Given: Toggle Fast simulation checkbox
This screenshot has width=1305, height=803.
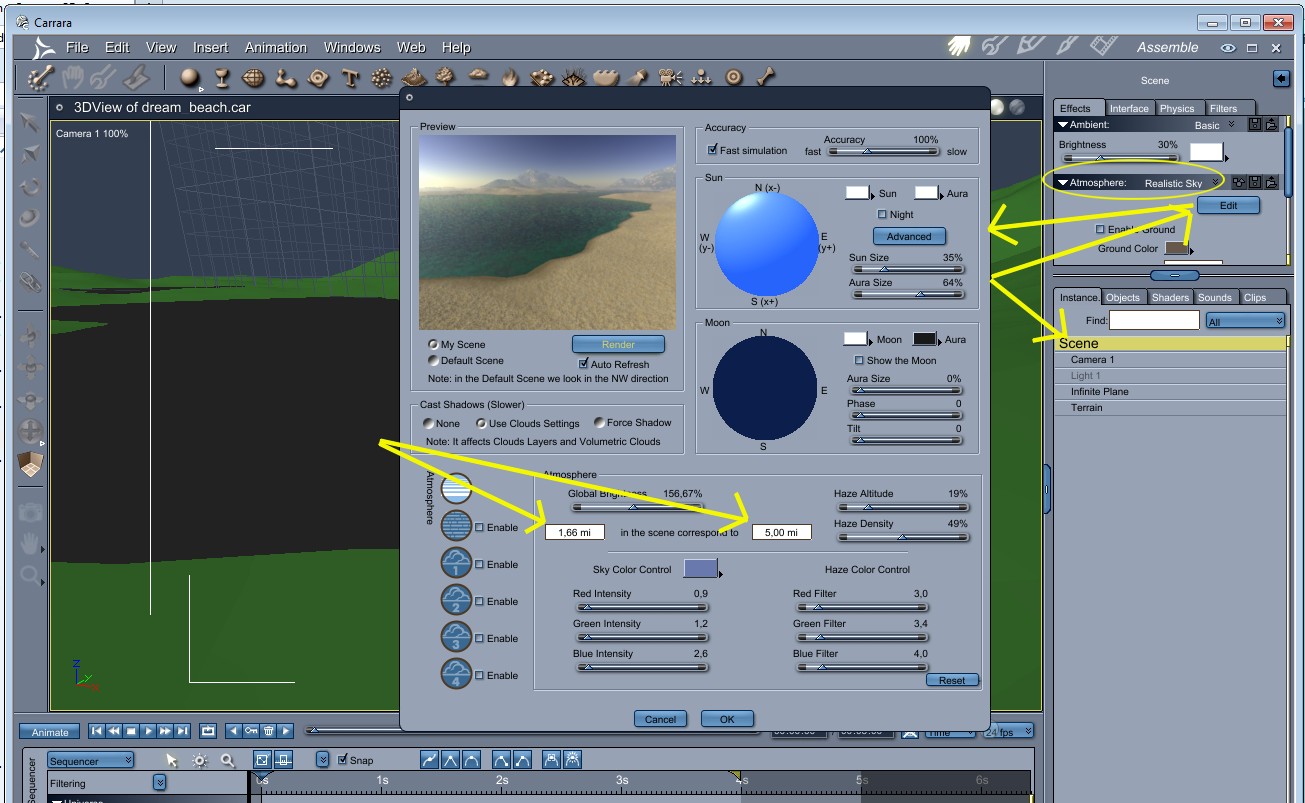Looking at the screenshot, I should pos(712,150).
